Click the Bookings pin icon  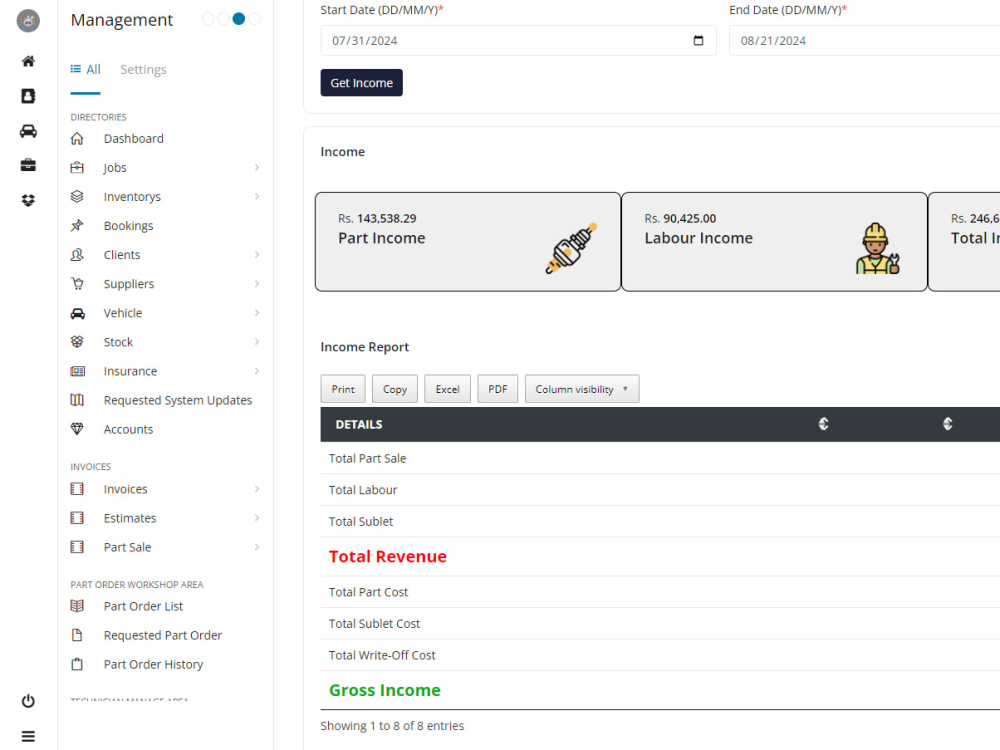pyautogui.click(x=77, y=225)
